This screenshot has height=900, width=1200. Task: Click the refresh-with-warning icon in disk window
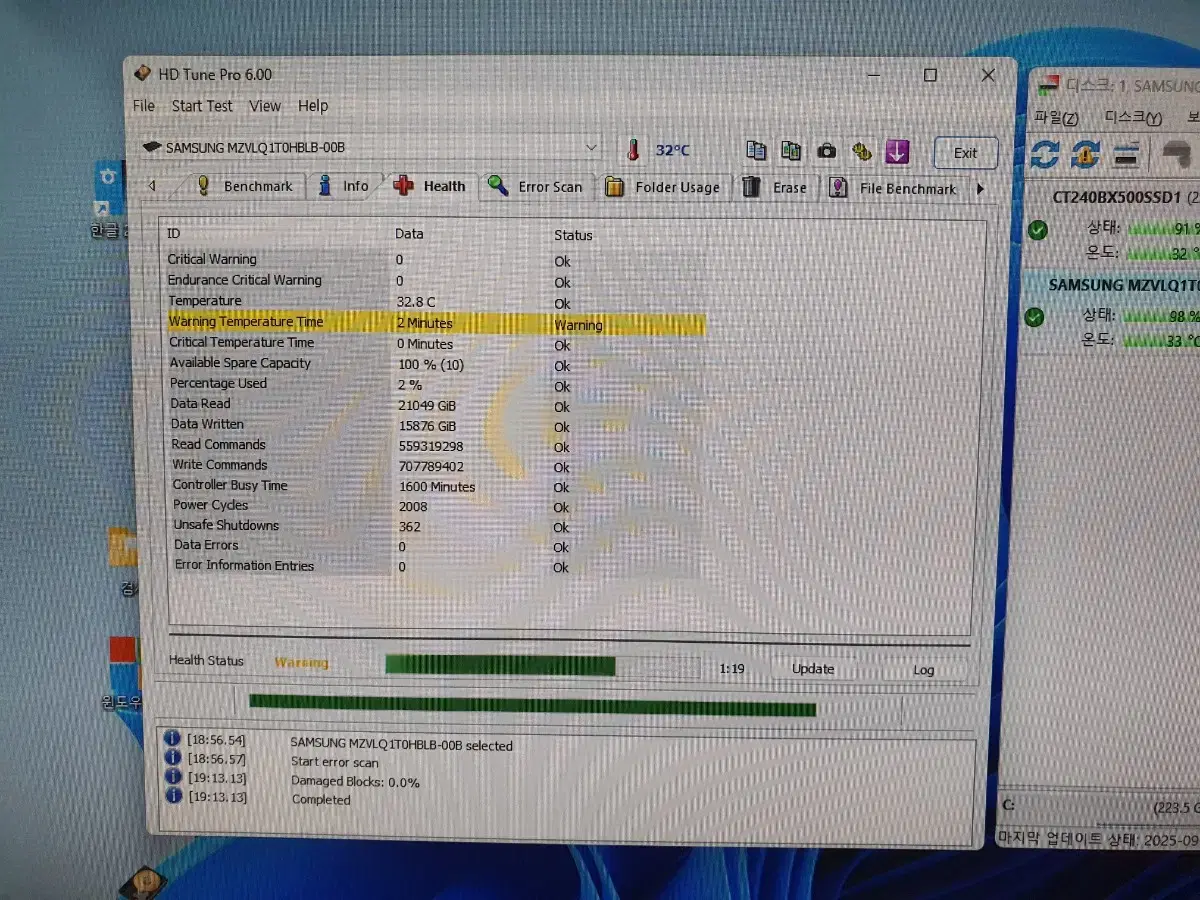[x=1086, y=154]
